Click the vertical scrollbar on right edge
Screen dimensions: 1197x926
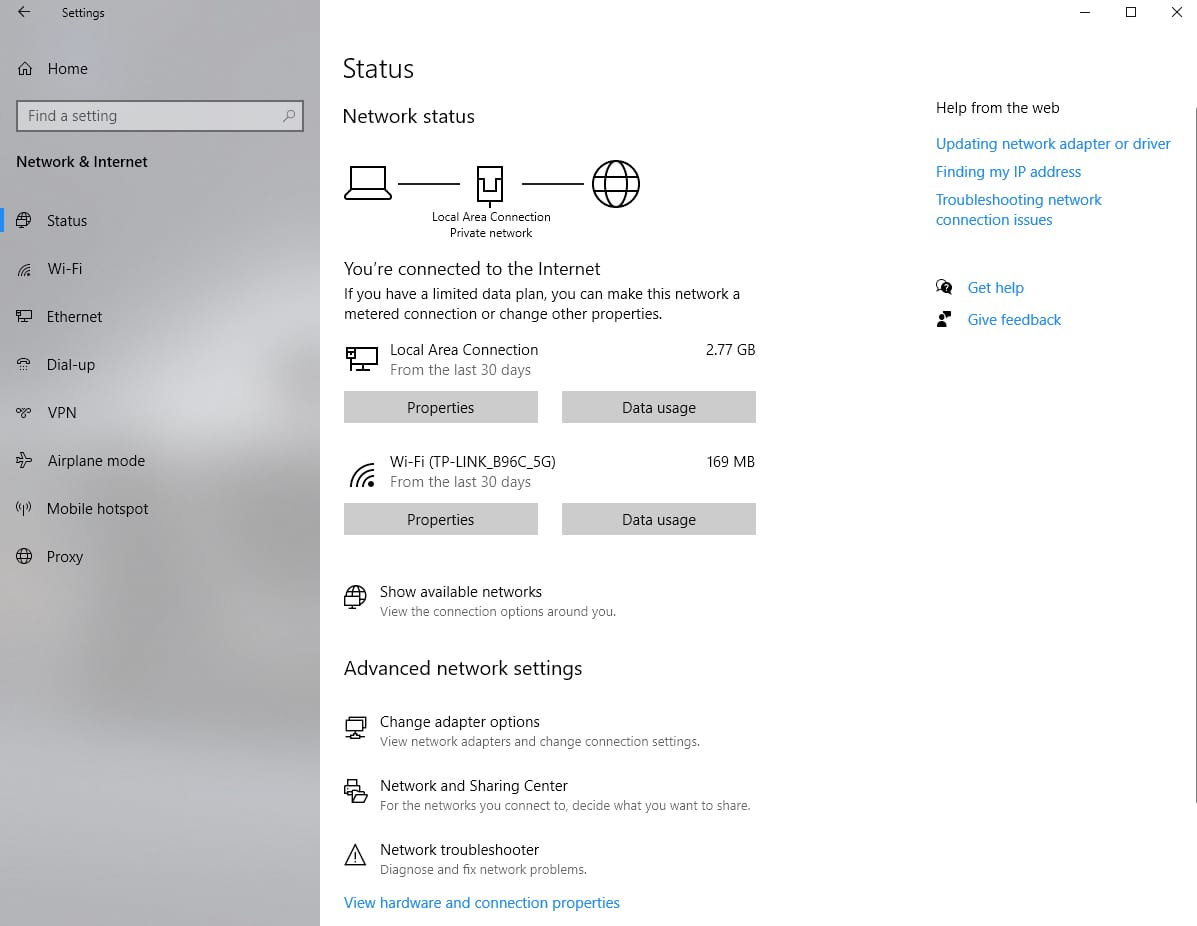click(x=1194, y=450)
